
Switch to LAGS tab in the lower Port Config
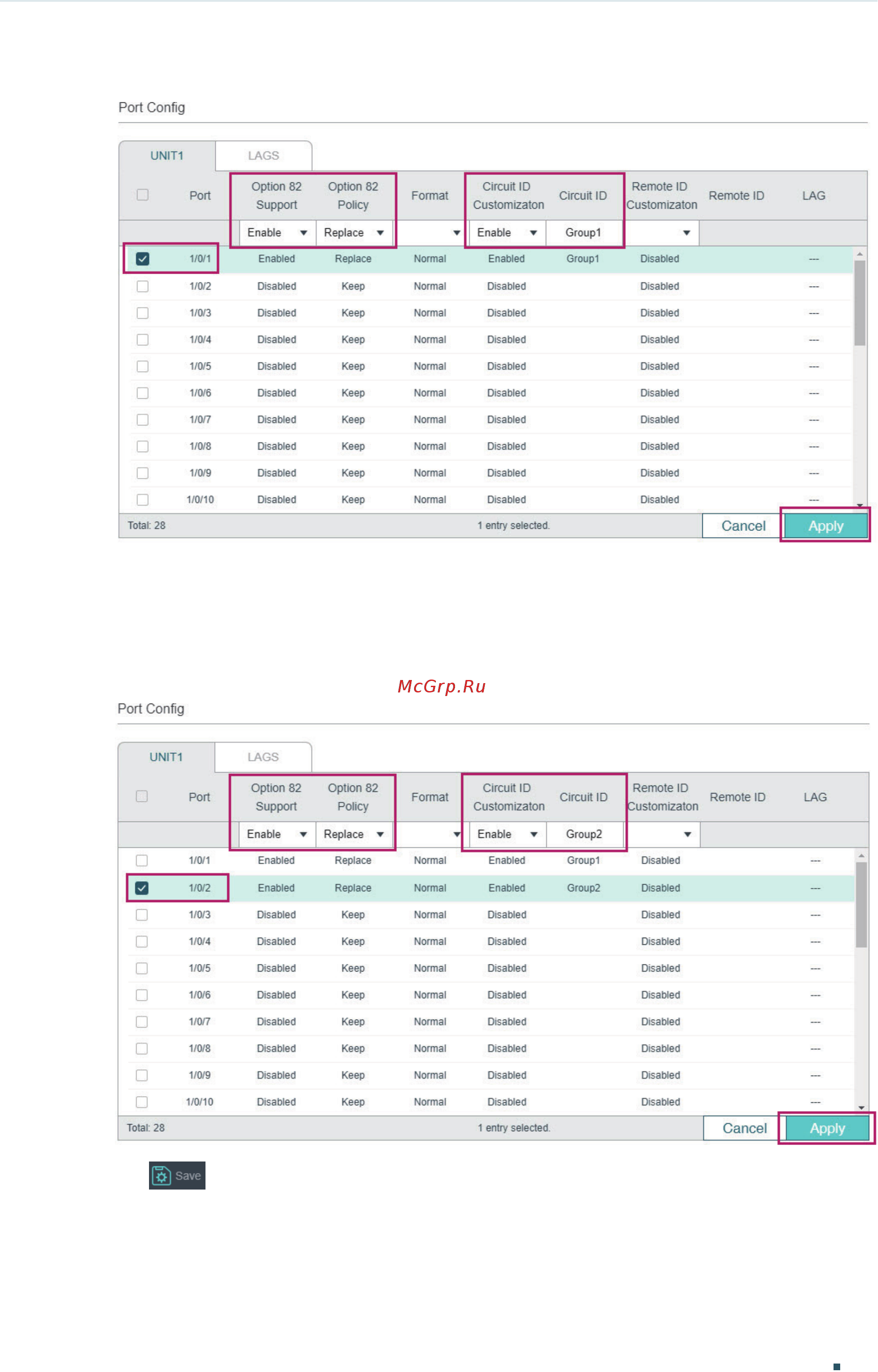tap(263, 757)
